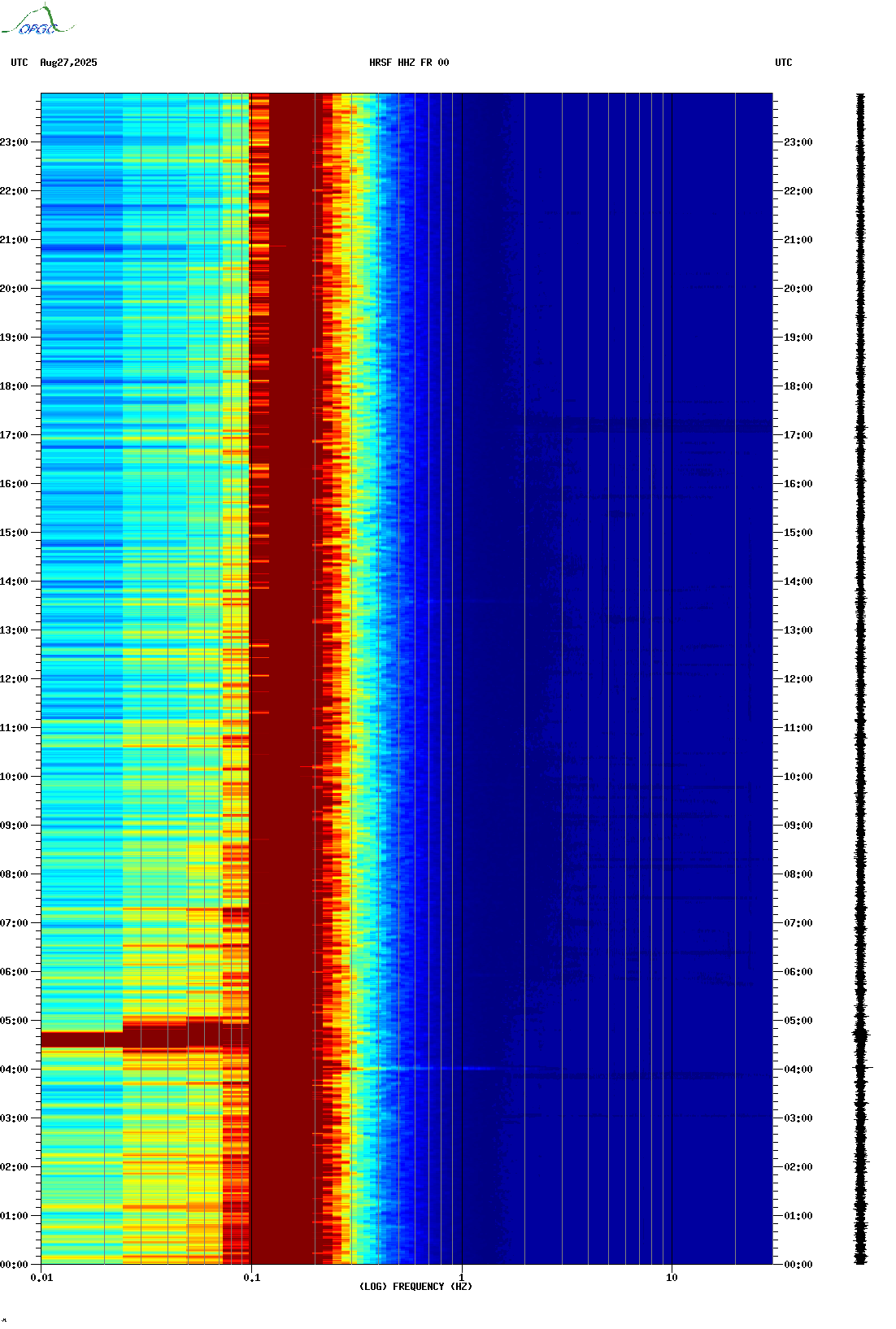This screenshot has width=896, height=1329.
Task: Click the left-axis 17:00 time label
Action: tap(14, 435)
